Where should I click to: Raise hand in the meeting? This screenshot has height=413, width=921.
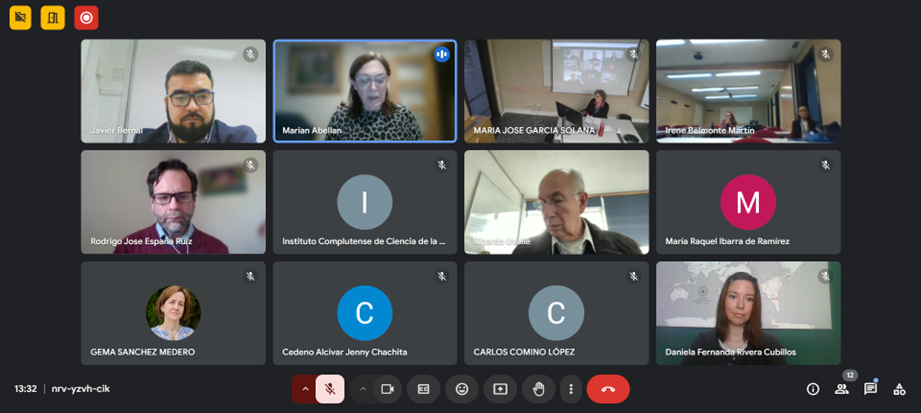point(538,389)
